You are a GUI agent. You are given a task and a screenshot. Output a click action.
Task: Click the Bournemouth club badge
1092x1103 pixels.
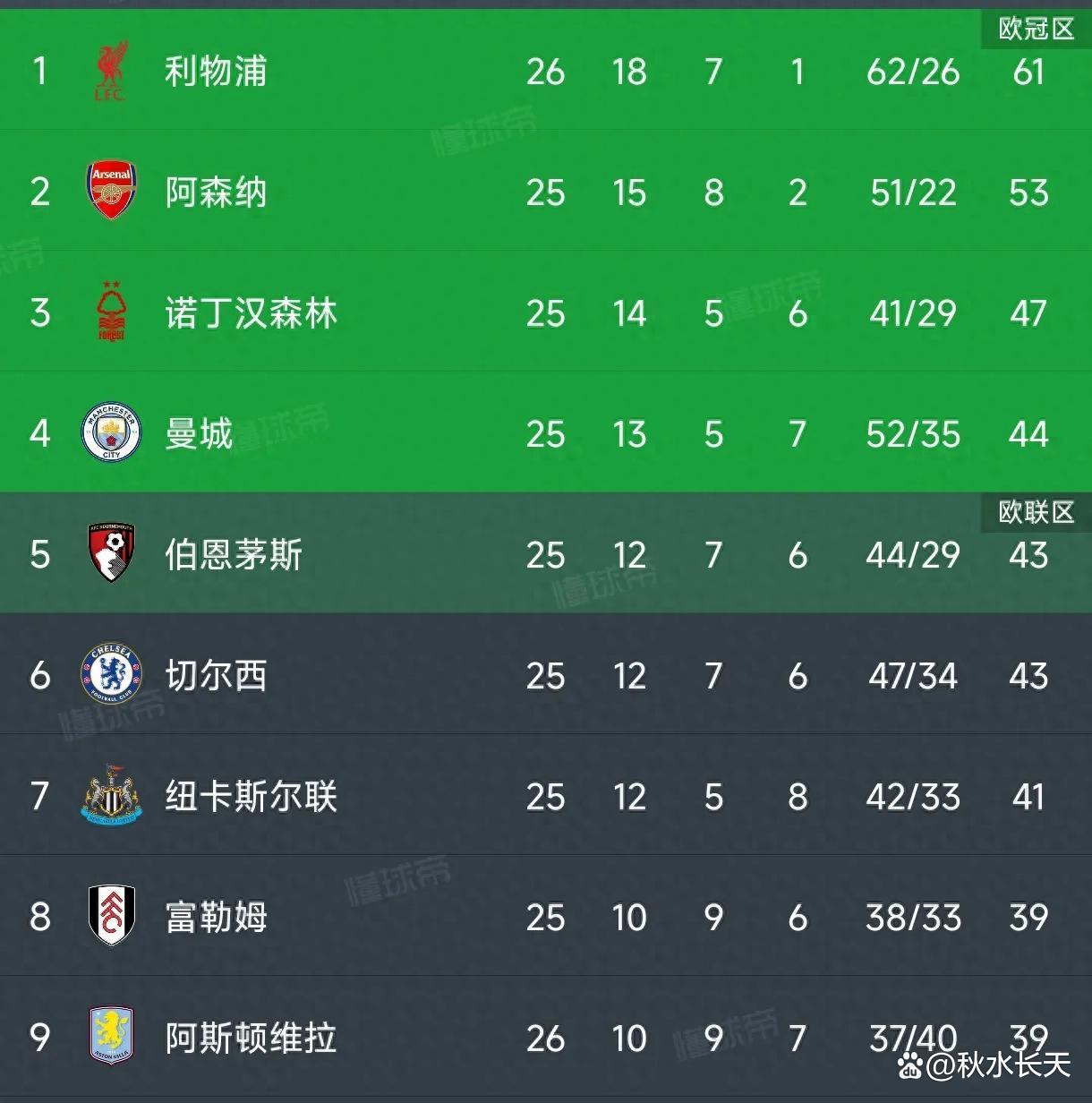(x=111, y=553)
